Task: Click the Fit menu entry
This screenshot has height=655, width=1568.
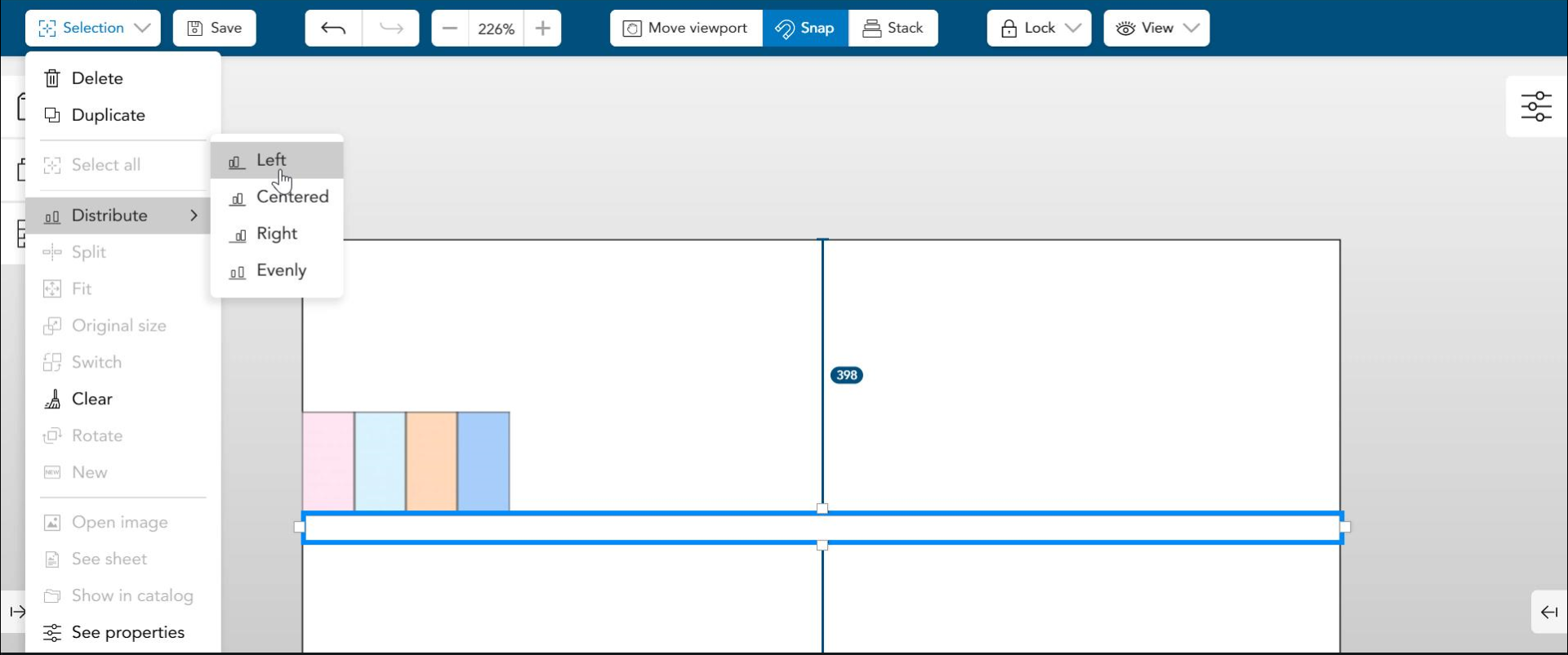Action: [122, 289]
